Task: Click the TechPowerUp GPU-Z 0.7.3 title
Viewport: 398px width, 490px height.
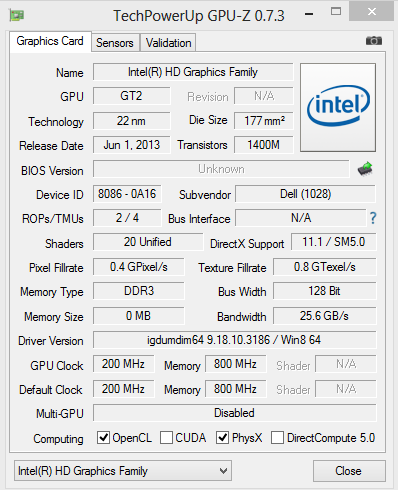Action: (199, 15)
